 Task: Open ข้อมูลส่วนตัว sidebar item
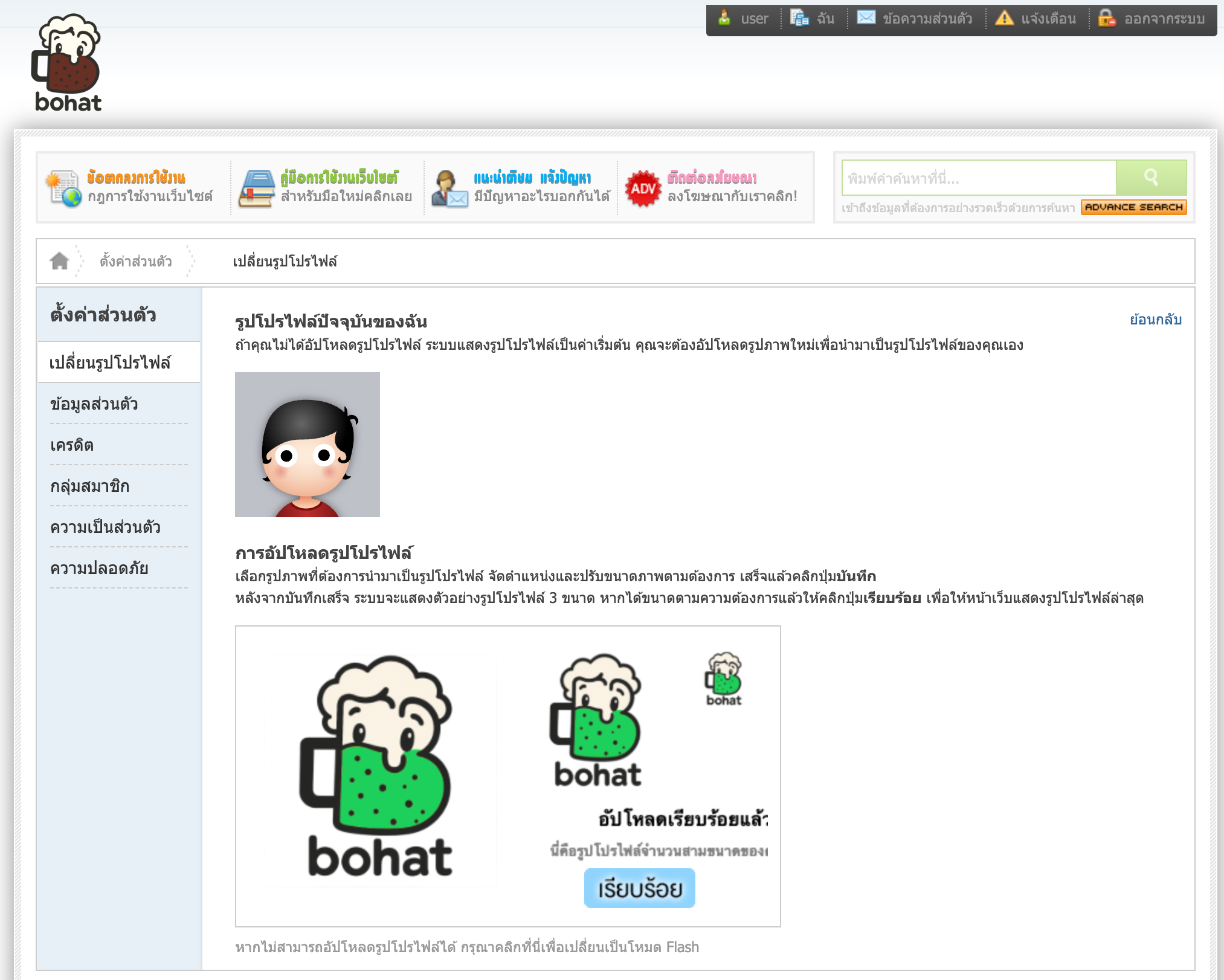click(94, 404)
